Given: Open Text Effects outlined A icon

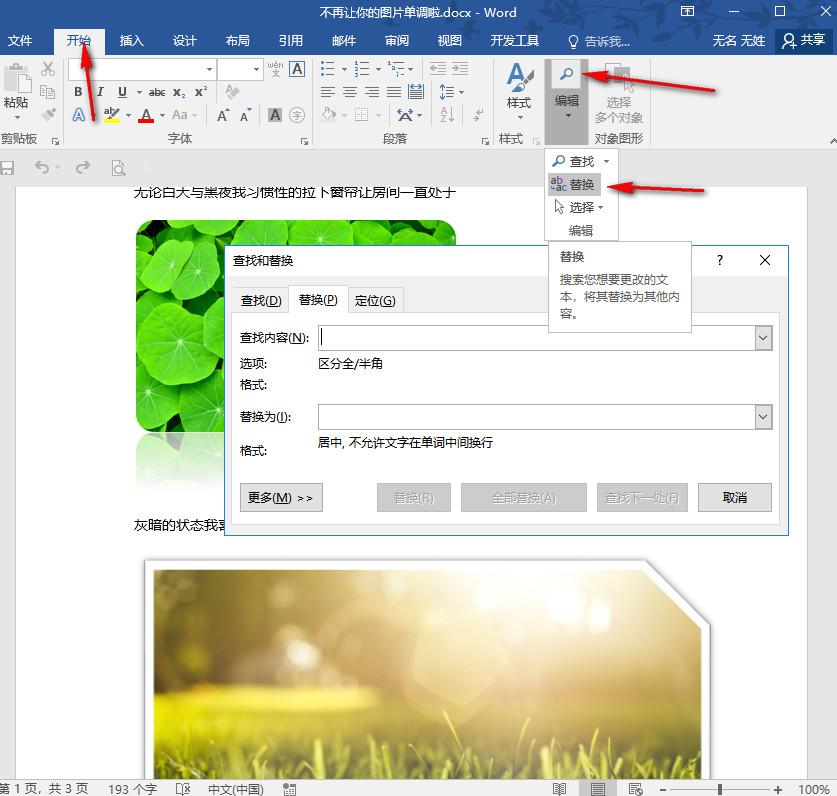Looking at the screenshot, I should (x=78, y=115).
